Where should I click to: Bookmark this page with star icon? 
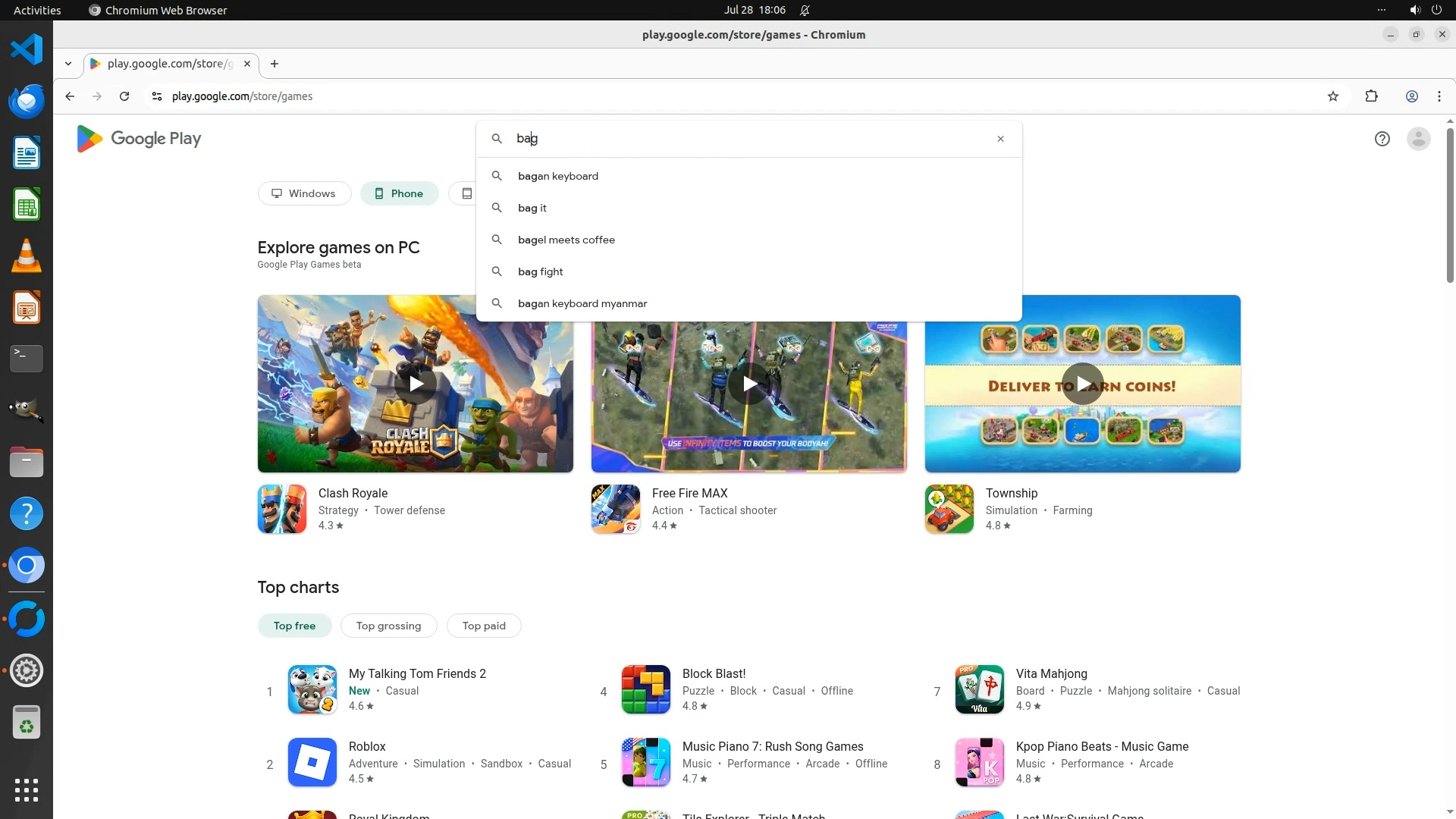pos(1332,96)
